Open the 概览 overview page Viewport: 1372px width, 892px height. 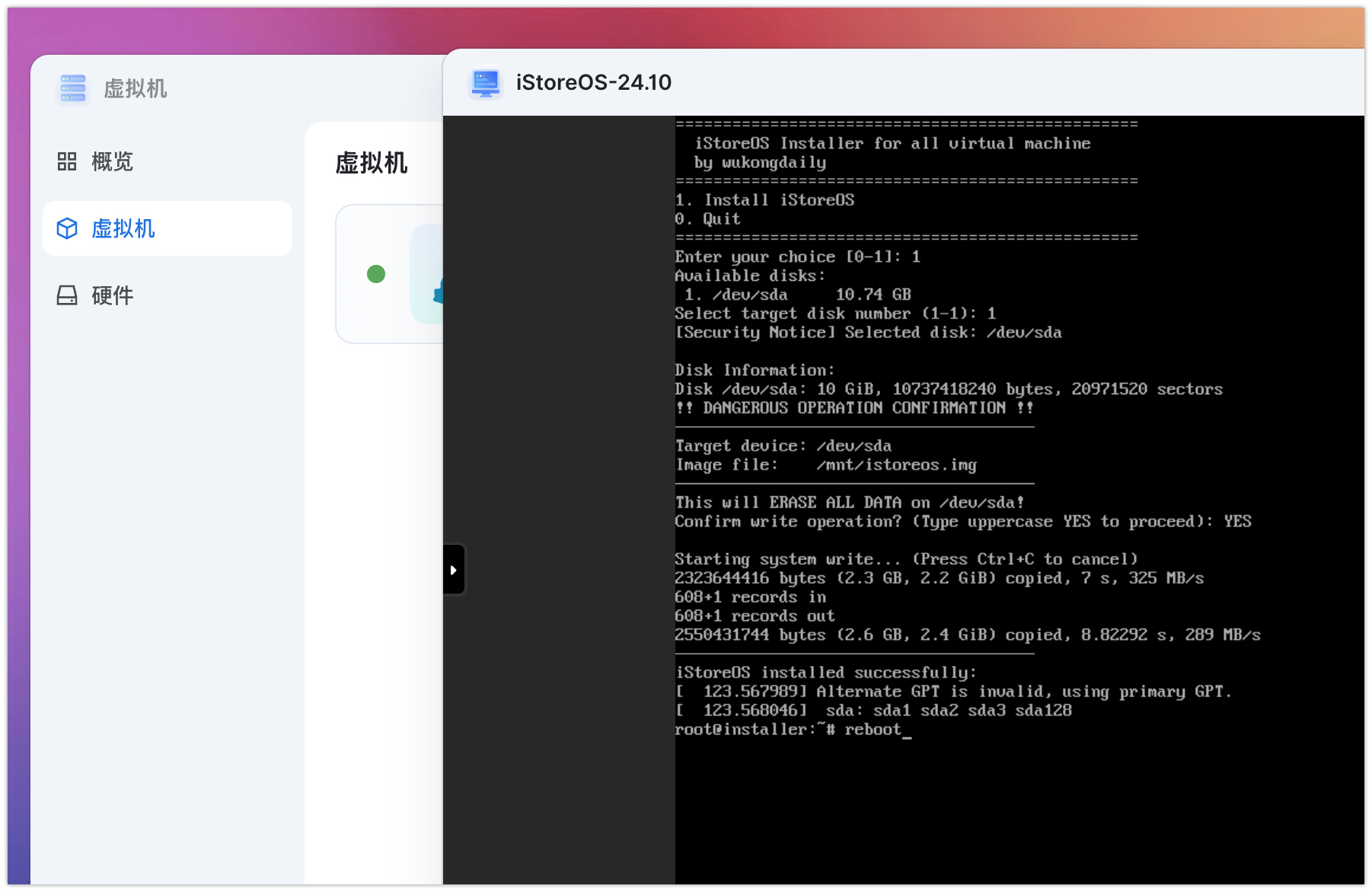(x=112, y=161)
